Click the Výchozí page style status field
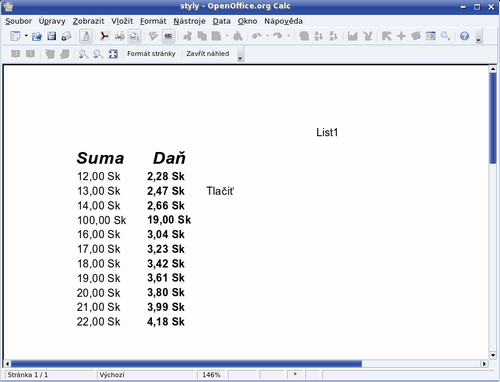500x382 pixels. click(x=145, y=375)
